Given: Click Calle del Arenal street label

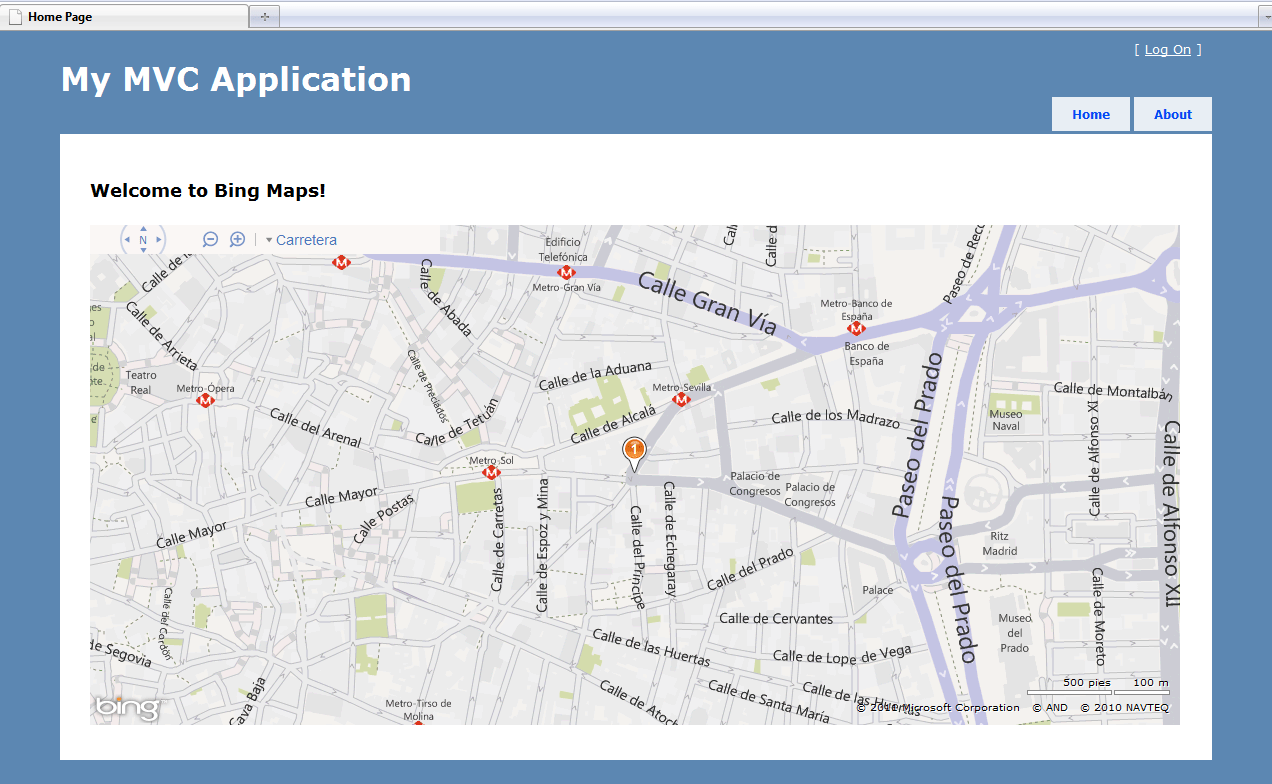Looking at the screenshot, I should (x=315, y=428).
